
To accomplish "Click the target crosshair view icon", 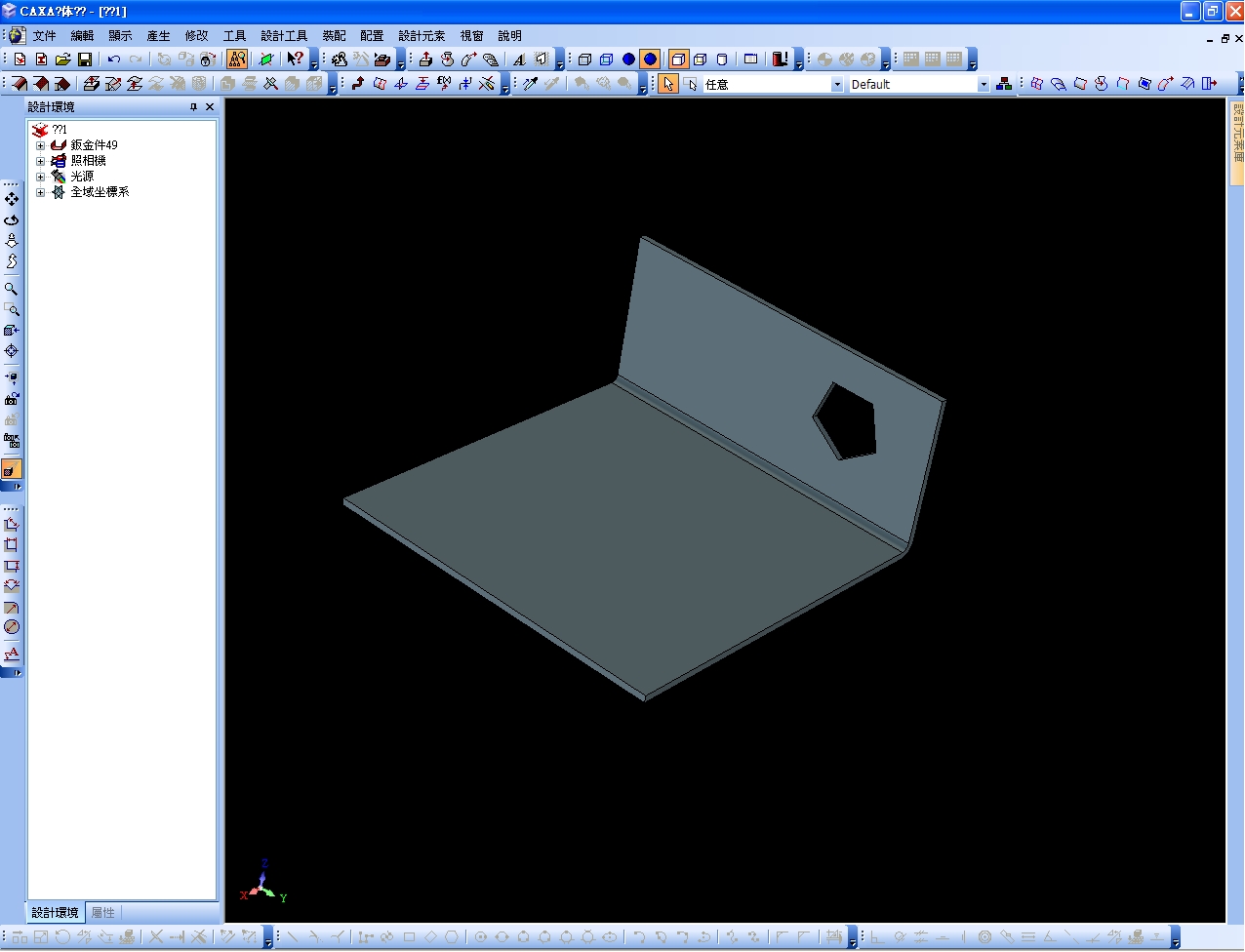I will click(x=12, y=350).
